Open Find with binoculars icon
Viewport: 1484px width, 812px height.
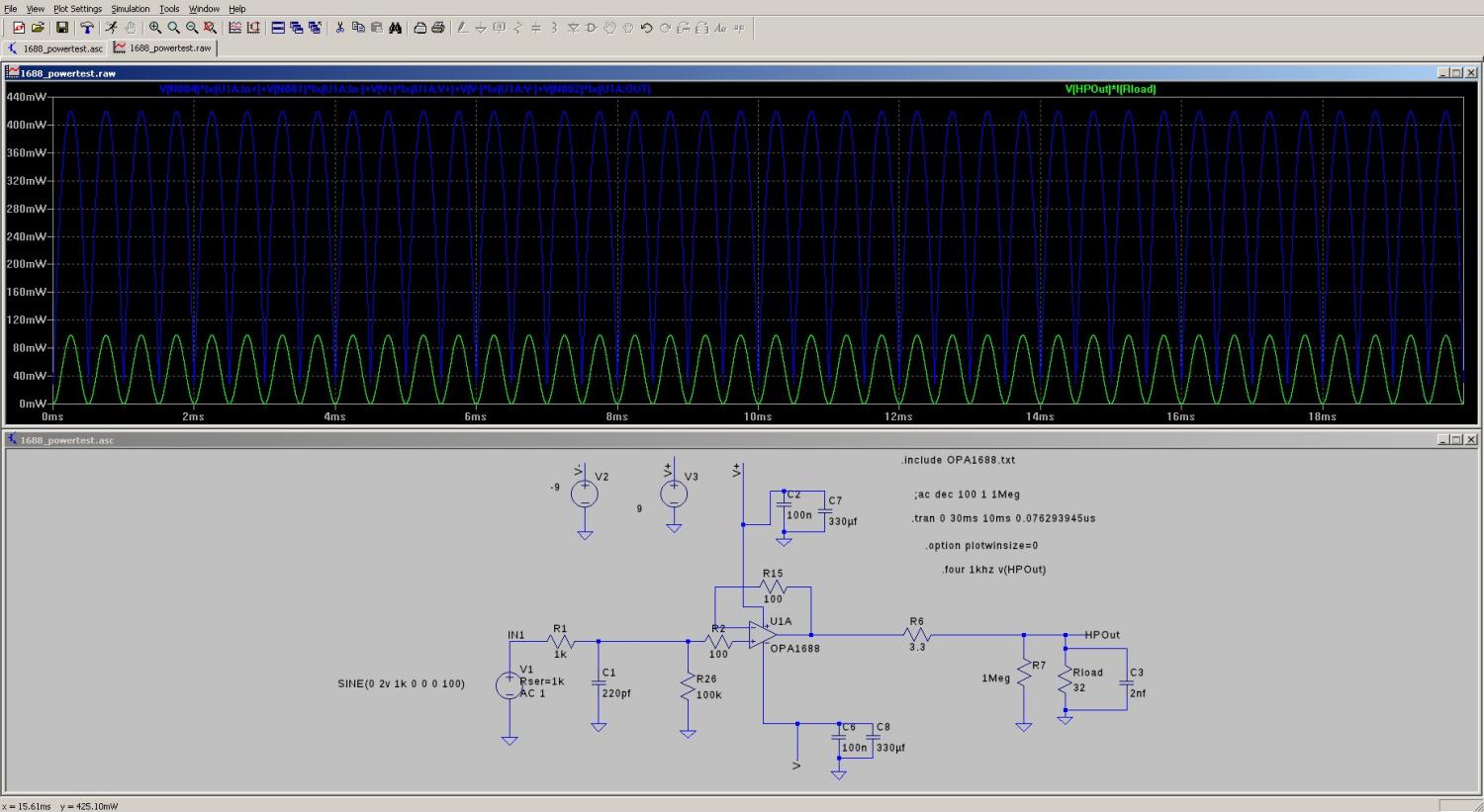(x=395, y=28)
